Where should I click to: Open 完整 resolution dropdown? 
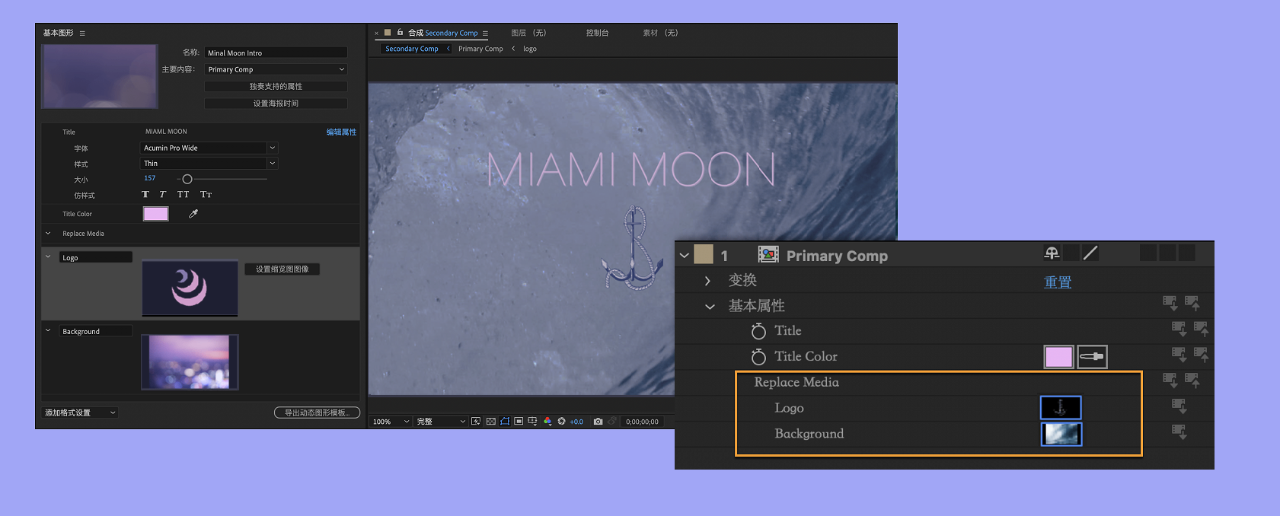tap(440, 421)
